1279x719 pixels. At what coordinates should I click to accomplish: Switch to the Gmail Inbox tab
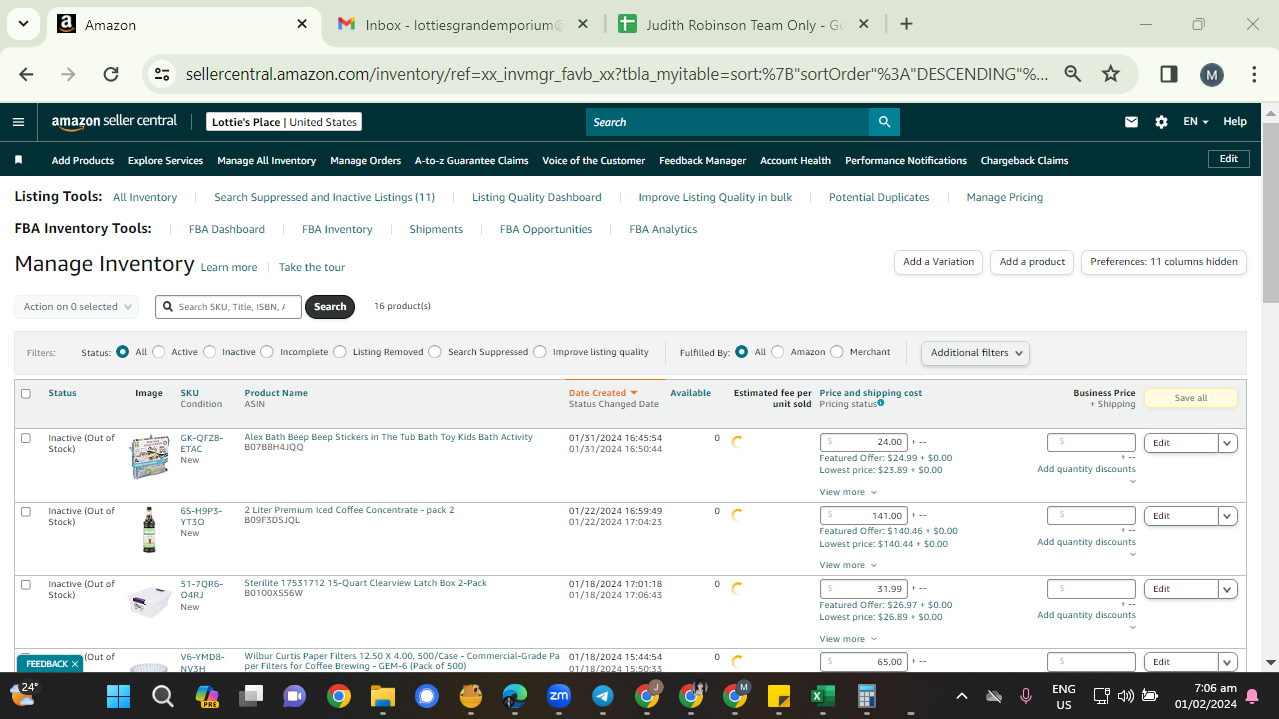pyautogui.click(x=463, y=24)
